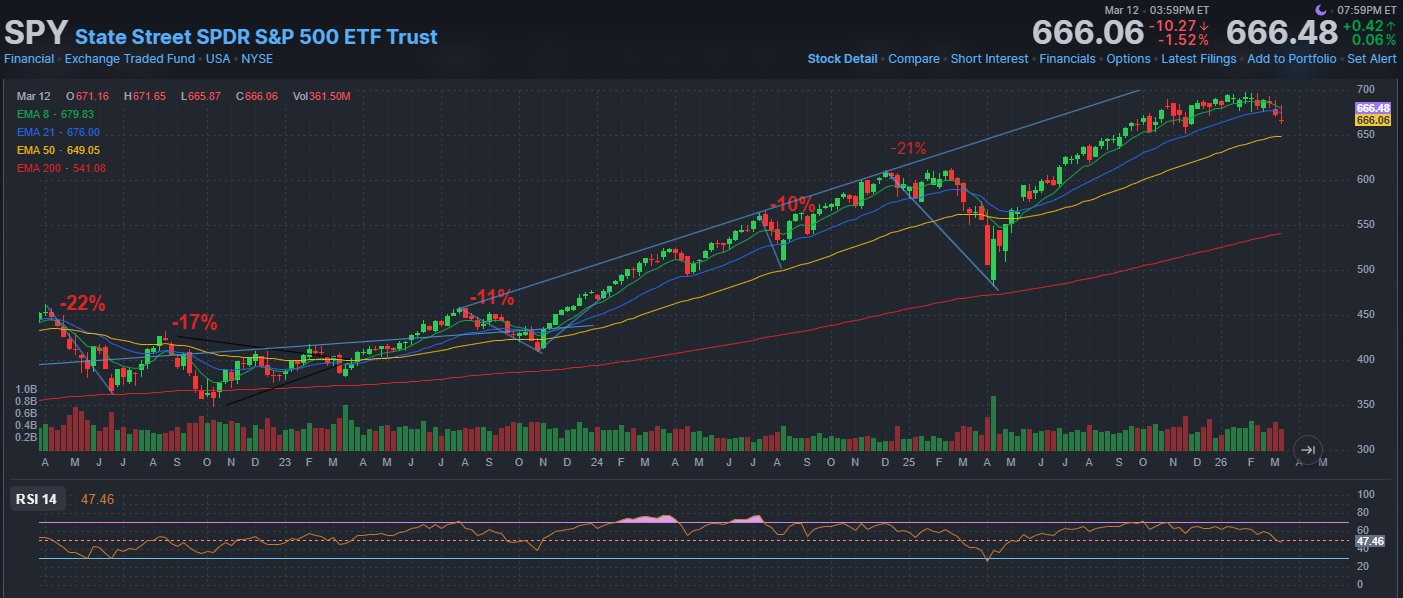Click the Vol 361.50M readout
Image resolution: width=1403 pixels, height=598 pixels.
coord(321,96)
